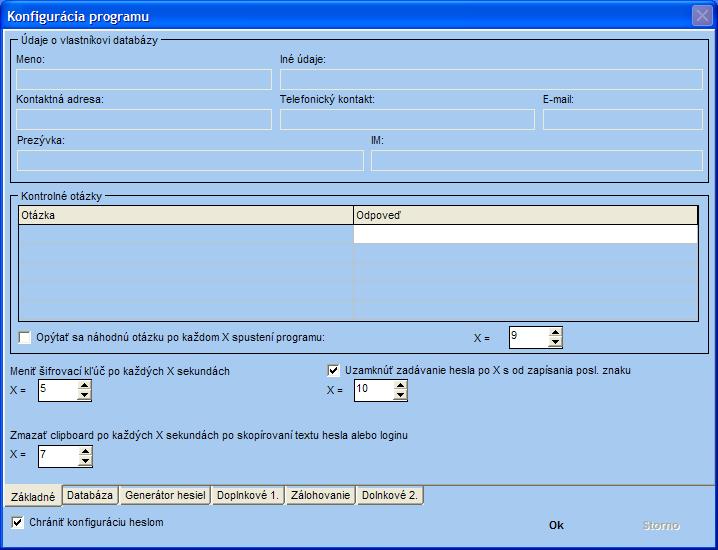Image resolution: width=718 pixels, height=550 pixels.
Task: Toggle Uzamknúť zadávanie hesla checkbox
Action: (x=333, y=370)
